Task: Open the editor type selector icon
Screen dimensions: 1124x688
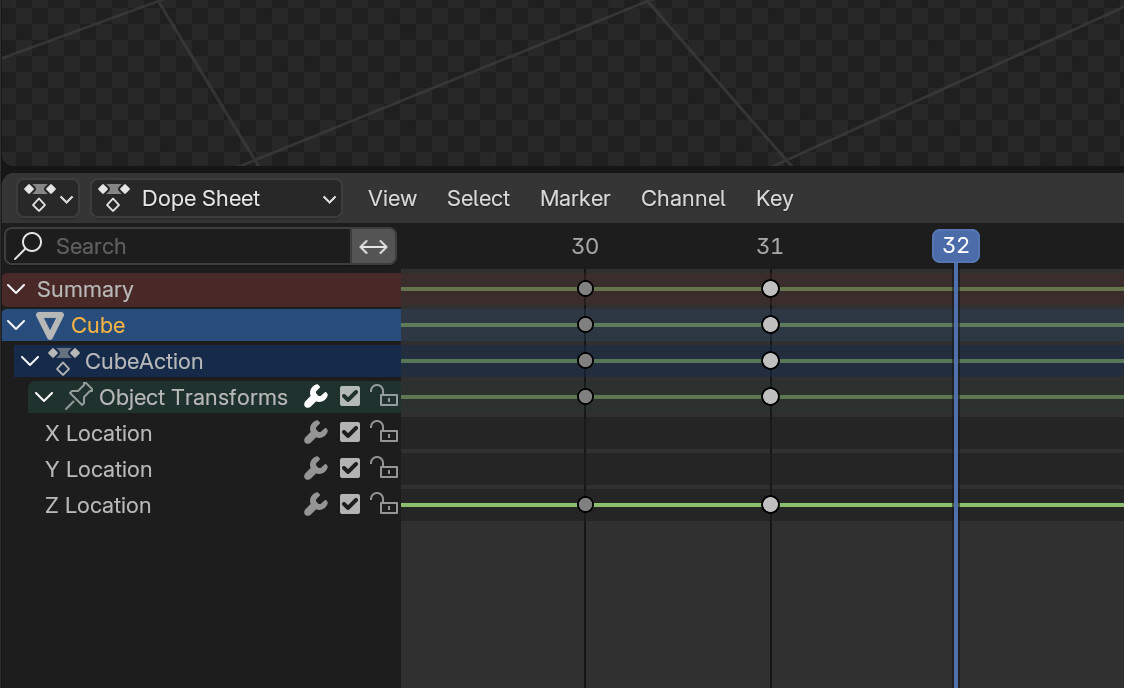Action: 47,198
